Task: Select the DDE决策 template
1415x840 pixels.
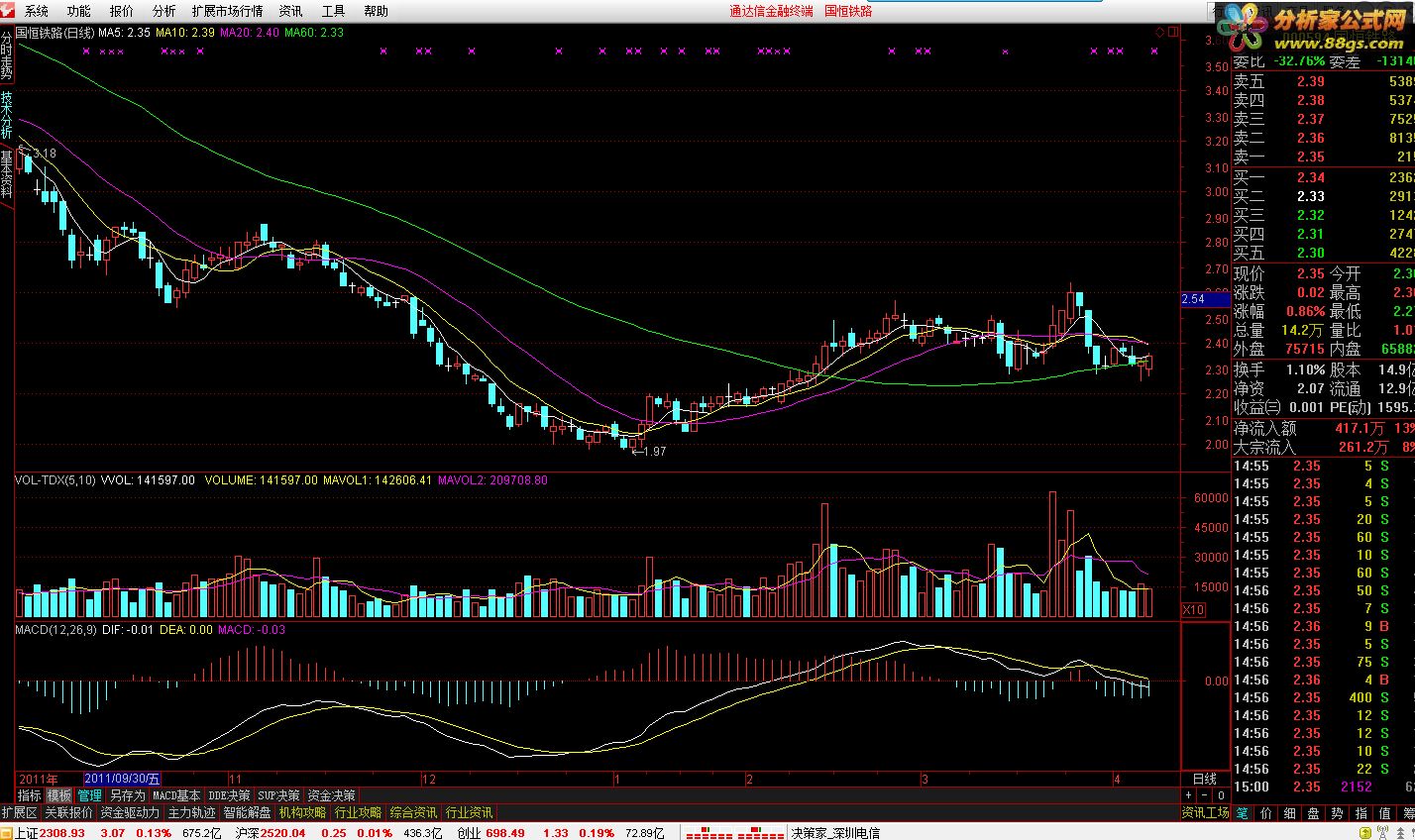Action: tap(229, 795)
